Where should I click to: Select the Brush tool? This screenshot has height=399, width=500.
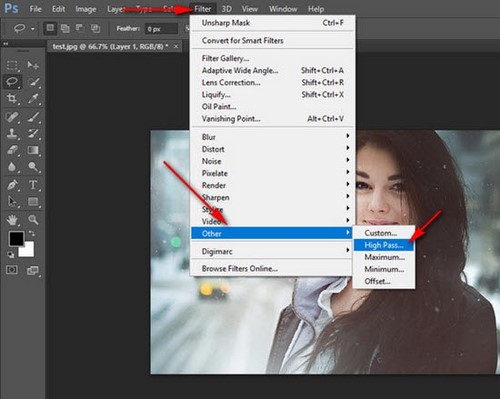click(33, 117)
